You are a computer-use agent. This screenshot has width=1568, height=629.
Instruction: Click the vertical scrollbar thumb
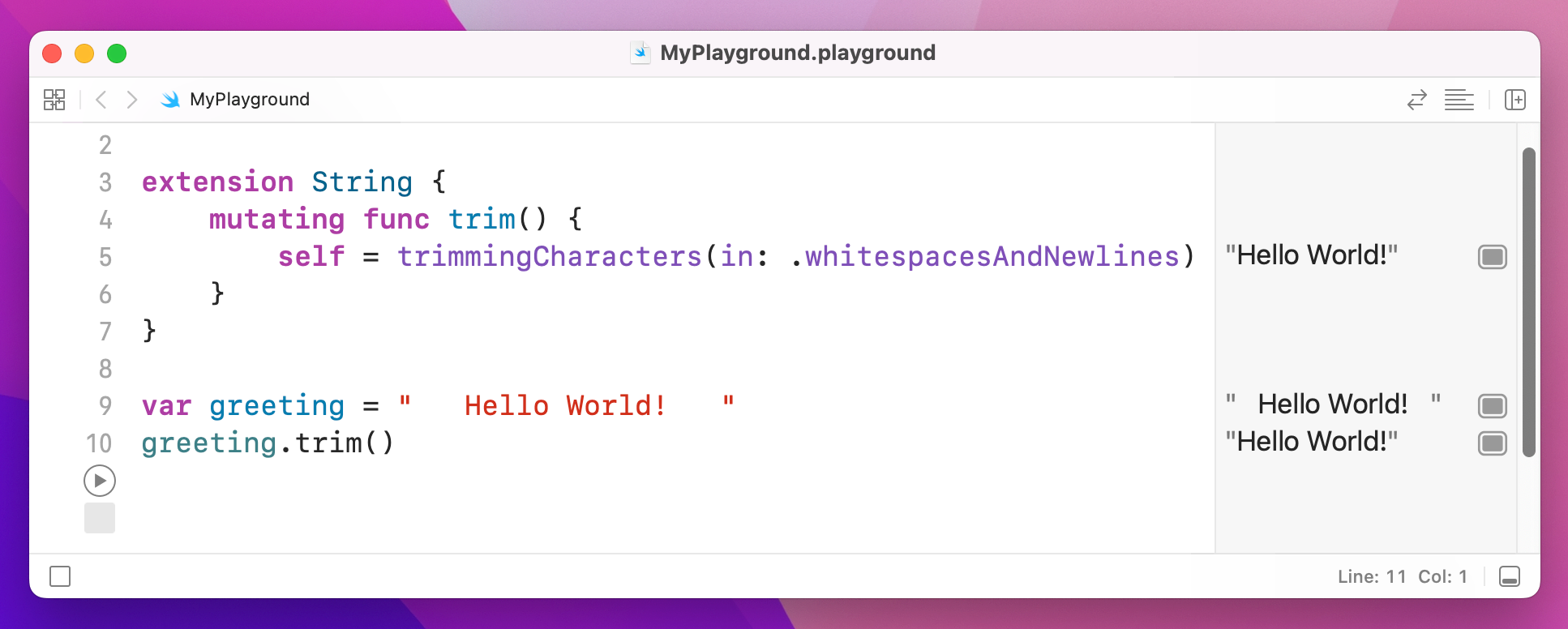pos(1529,302)
